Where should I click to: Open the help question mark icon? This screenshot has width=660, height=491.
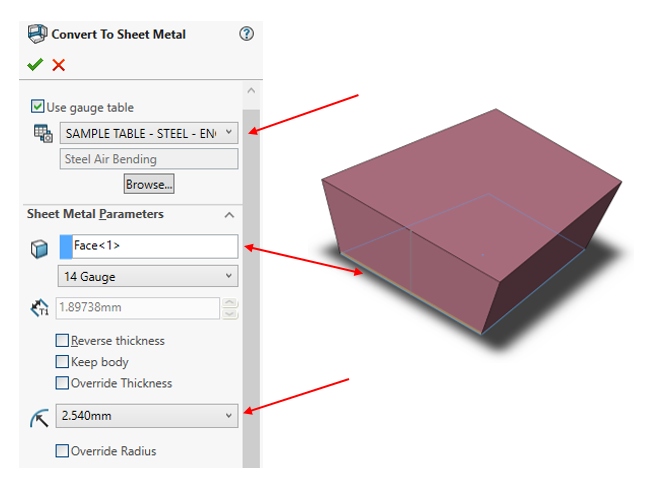tap(246, 33)
